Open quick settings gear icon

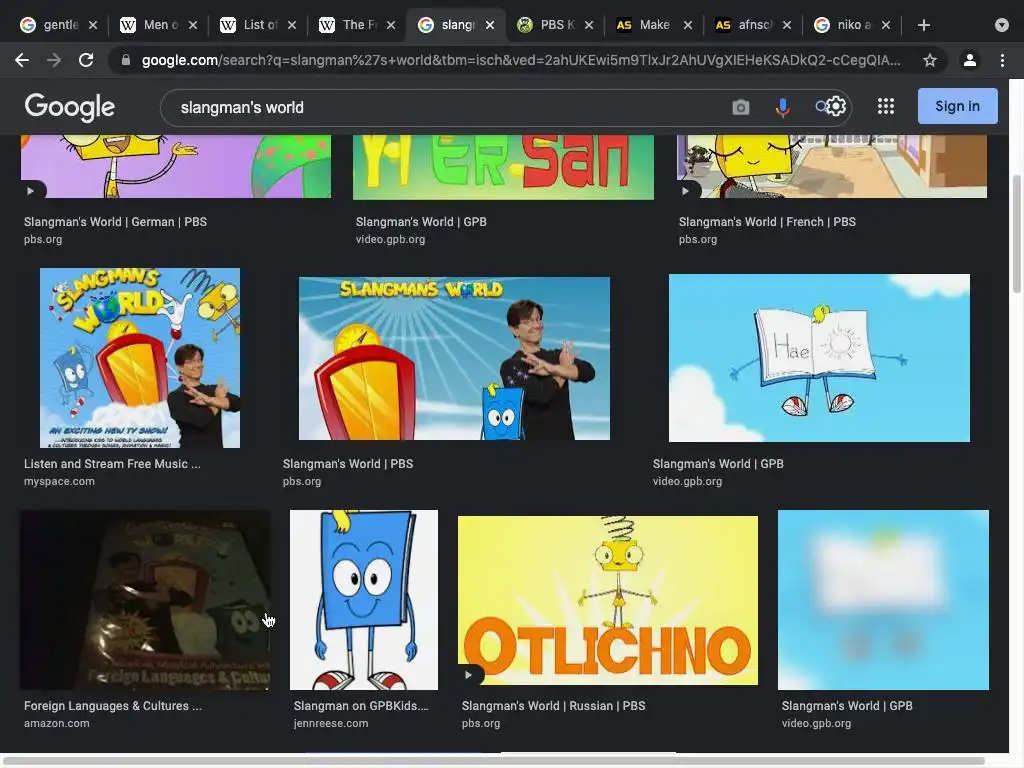click(x=837, y=106)
